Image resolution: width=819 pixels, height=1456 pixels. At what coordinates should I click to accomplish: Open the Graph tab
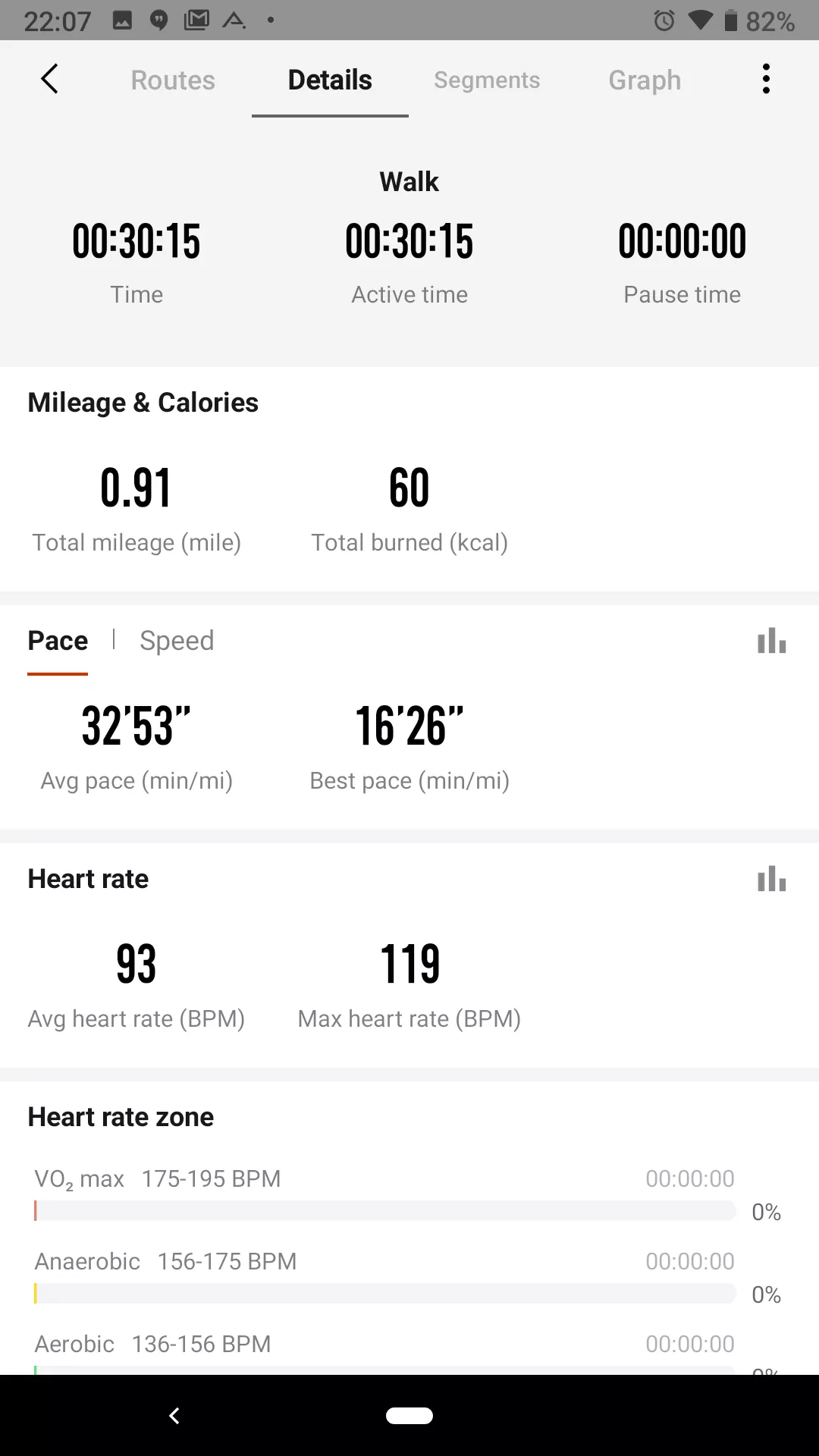pyautogui.click(x=645, y=80)
